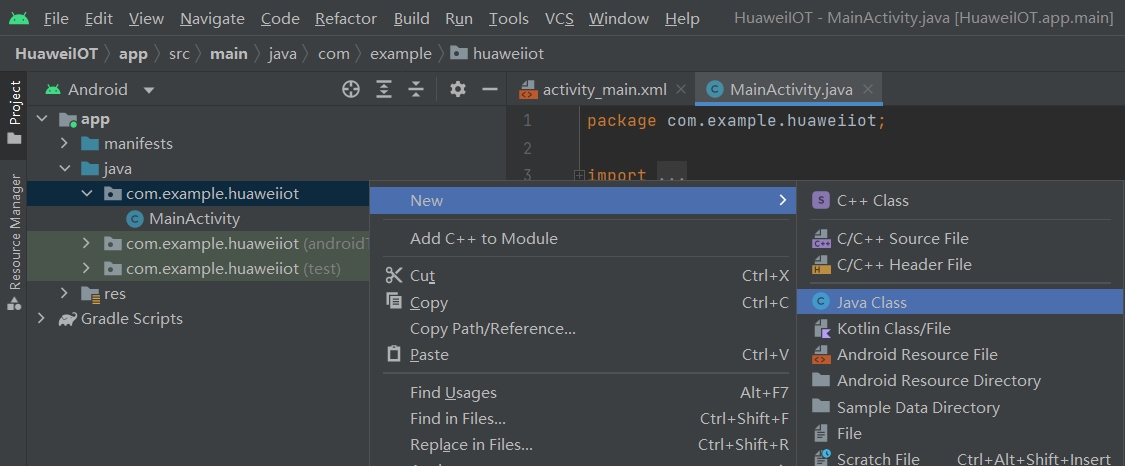The width and height of the screenshot is (1125, 466).
Task: Click the Android Studio logo icon
Action: [19, 18]
